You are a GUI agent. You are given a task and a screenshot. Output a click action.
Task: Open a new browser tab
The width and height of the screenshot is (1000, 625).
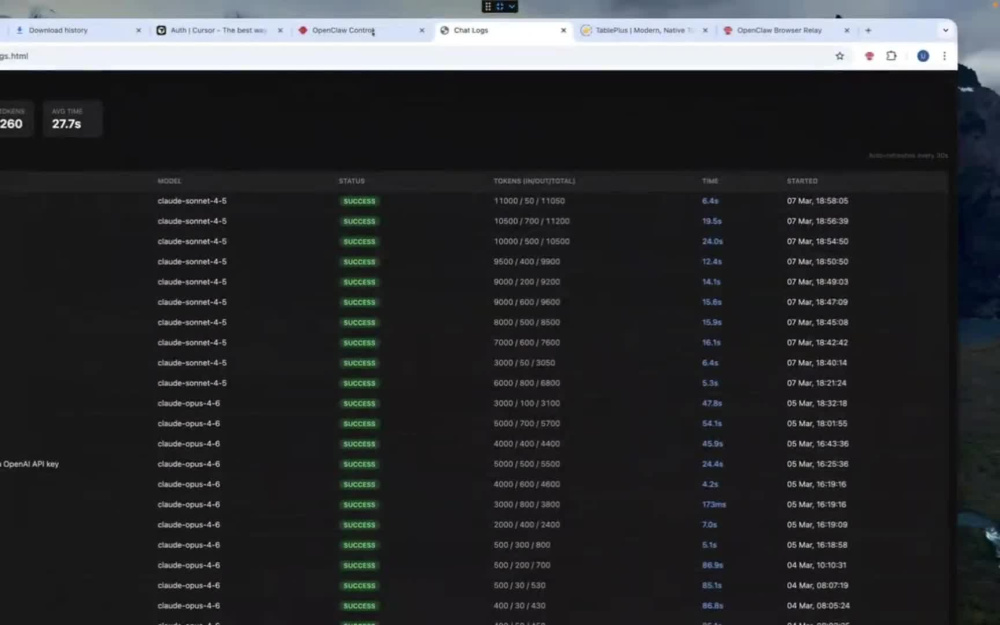pyautogui.click(x=868, y=30)
